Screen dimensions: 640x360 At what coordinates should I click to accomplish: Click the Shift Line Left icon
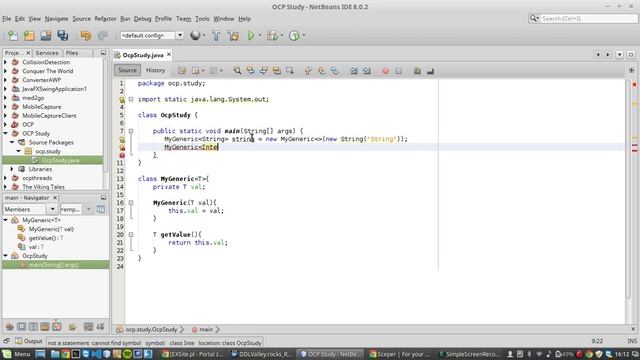(x=353, y=71)
